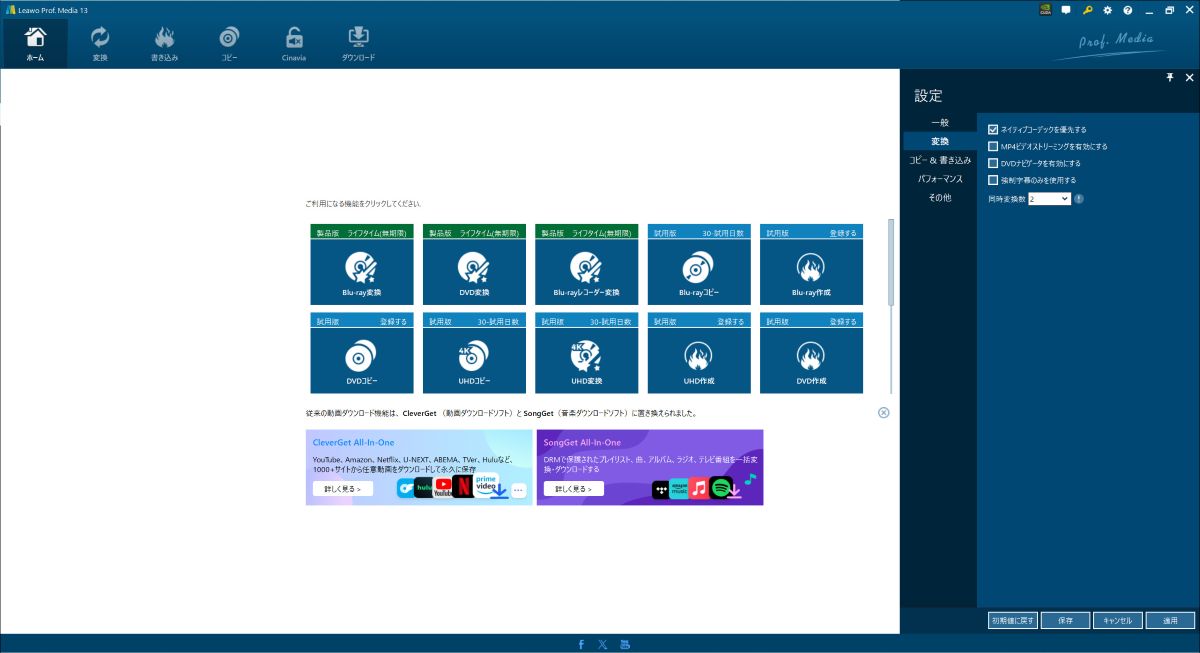Click 詳しく見る in CleverGet banner
This screenshot has width=1200, height=653.
pos(343,489)
